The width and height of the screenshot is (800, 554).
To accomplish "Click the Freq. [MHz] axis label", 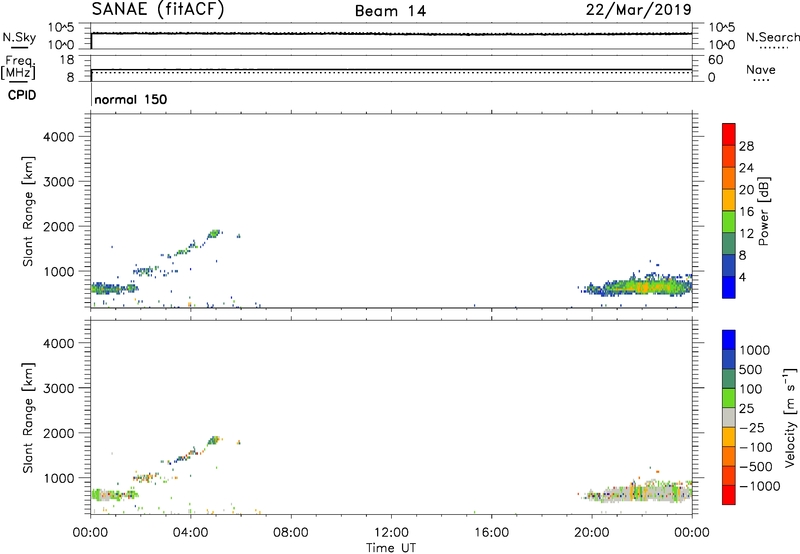I will tap(18, 67).
